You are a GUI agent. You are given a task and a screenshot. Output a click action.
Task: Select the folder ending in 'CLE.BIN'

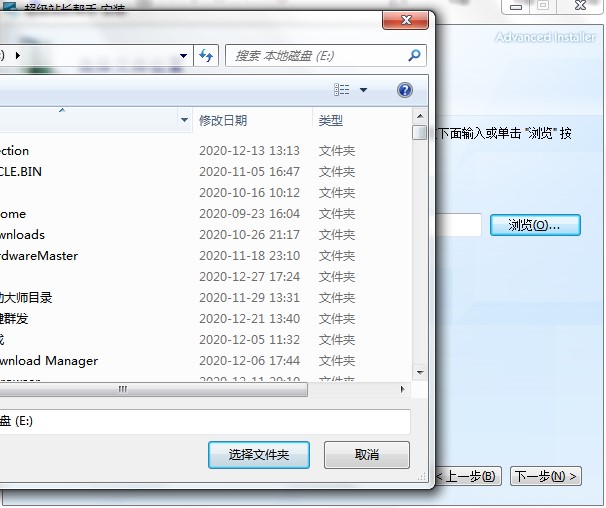click(x=20, y=171)
